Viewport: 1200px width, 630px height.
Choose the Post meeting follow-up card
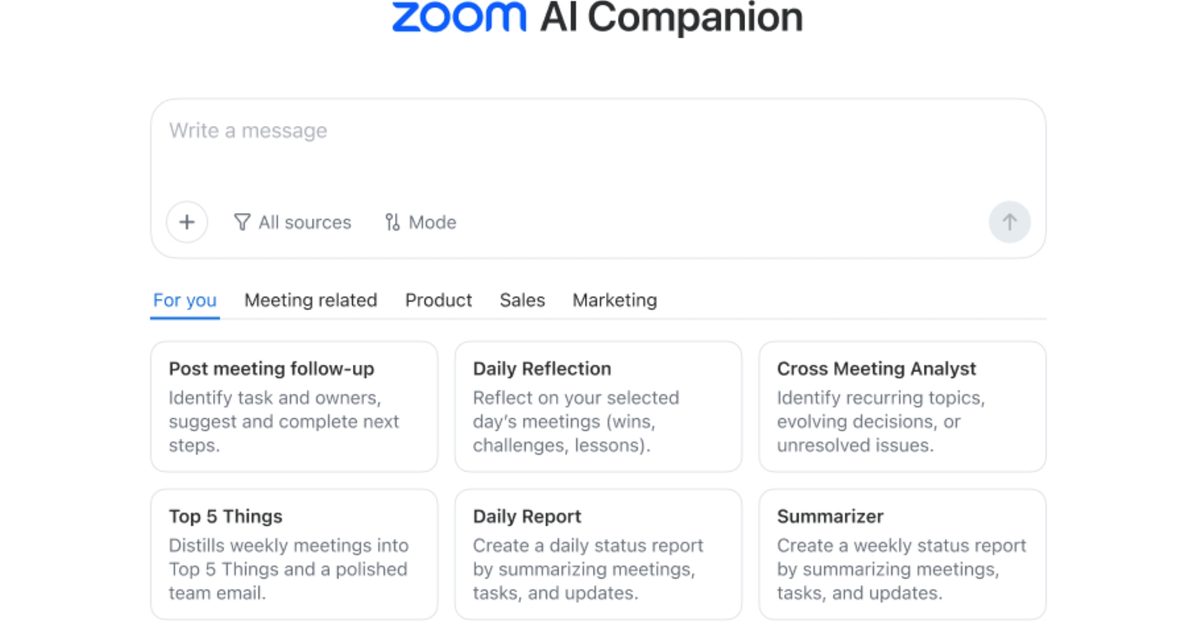tap(294, 406)
